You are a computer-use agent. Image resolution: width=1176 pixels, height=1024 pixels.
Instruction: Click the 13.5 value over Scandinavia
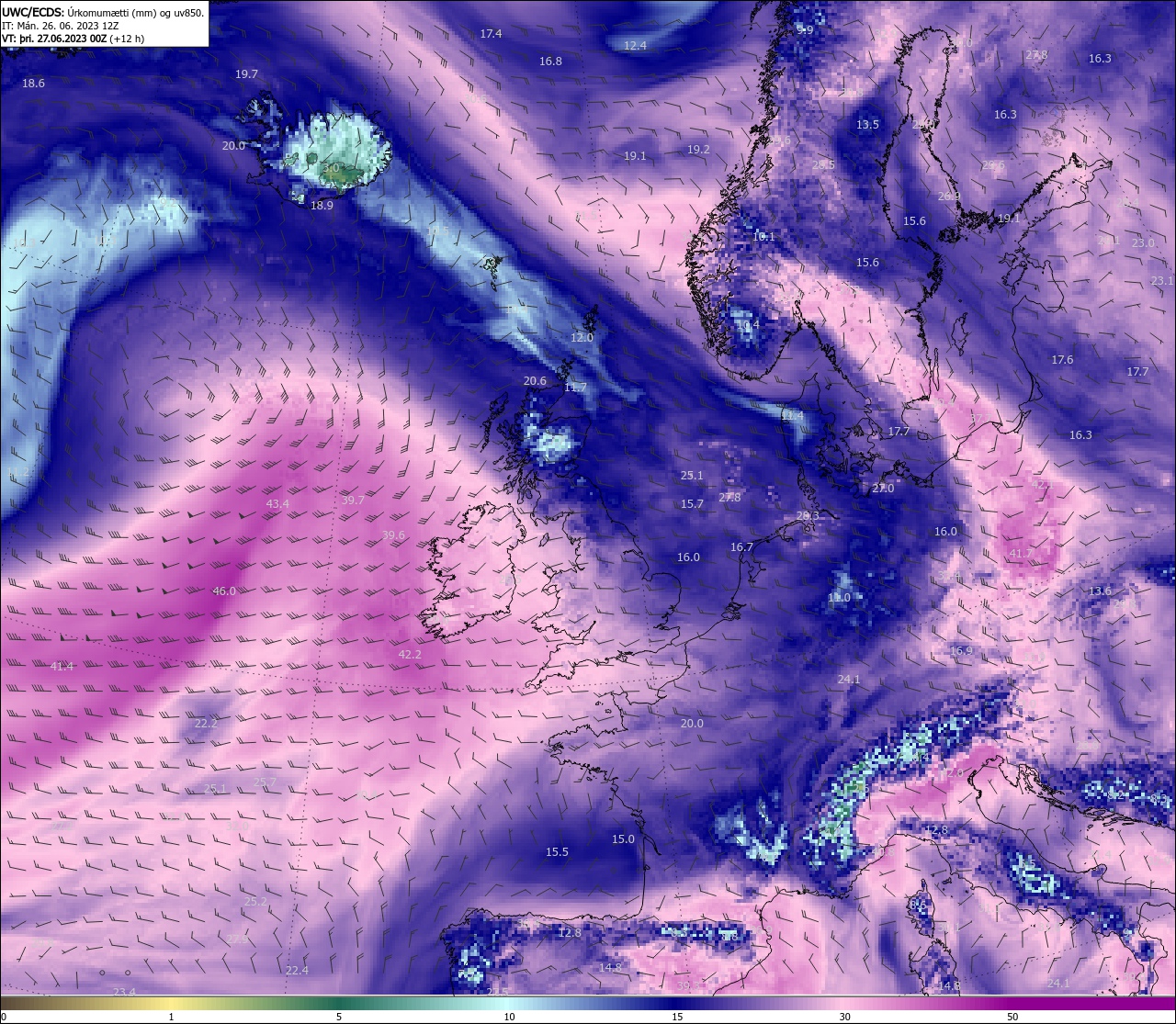867,125
